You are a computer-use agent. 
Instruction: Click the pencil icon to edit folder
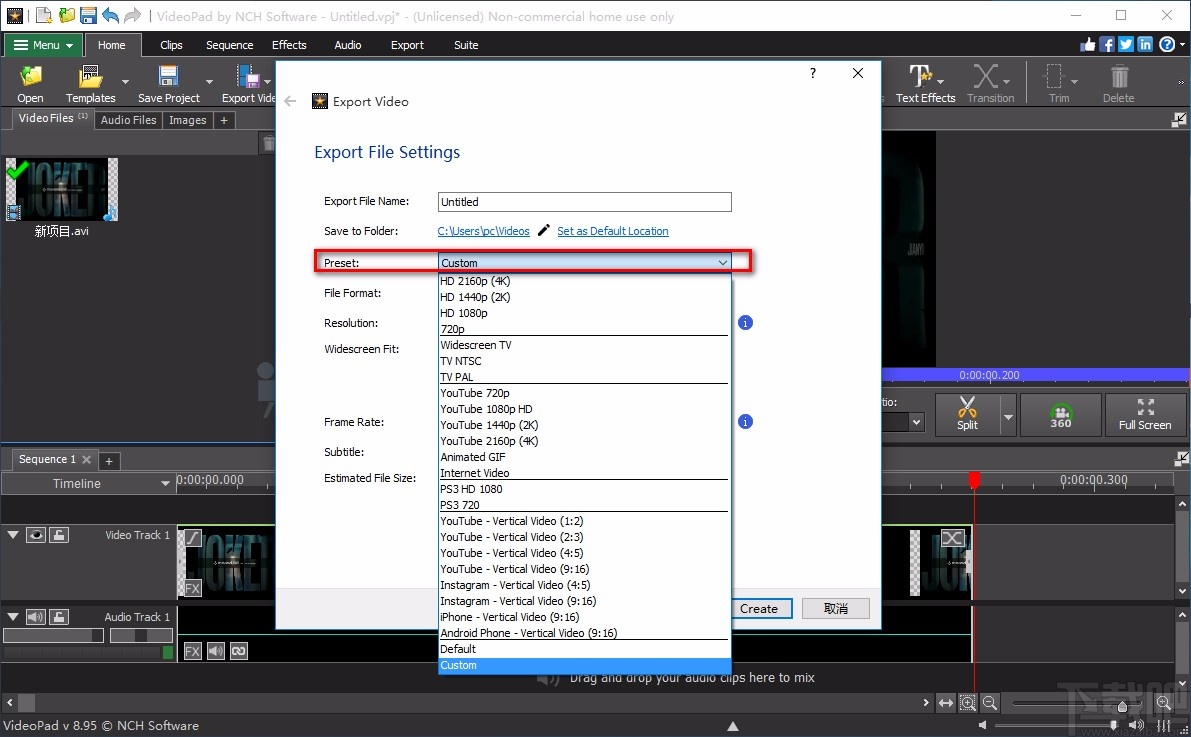click(x=543, y=230)
